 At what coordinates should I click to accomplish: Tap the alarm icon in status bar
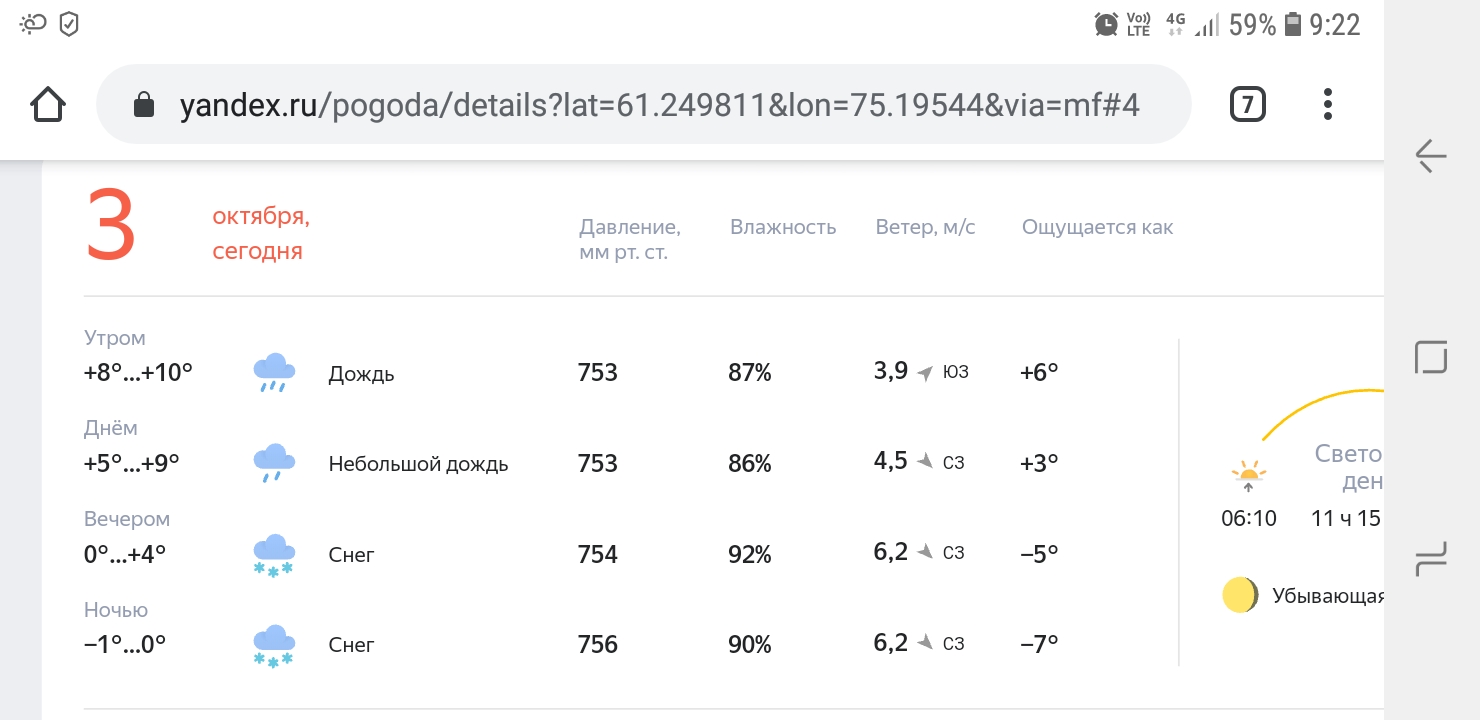1106,24
